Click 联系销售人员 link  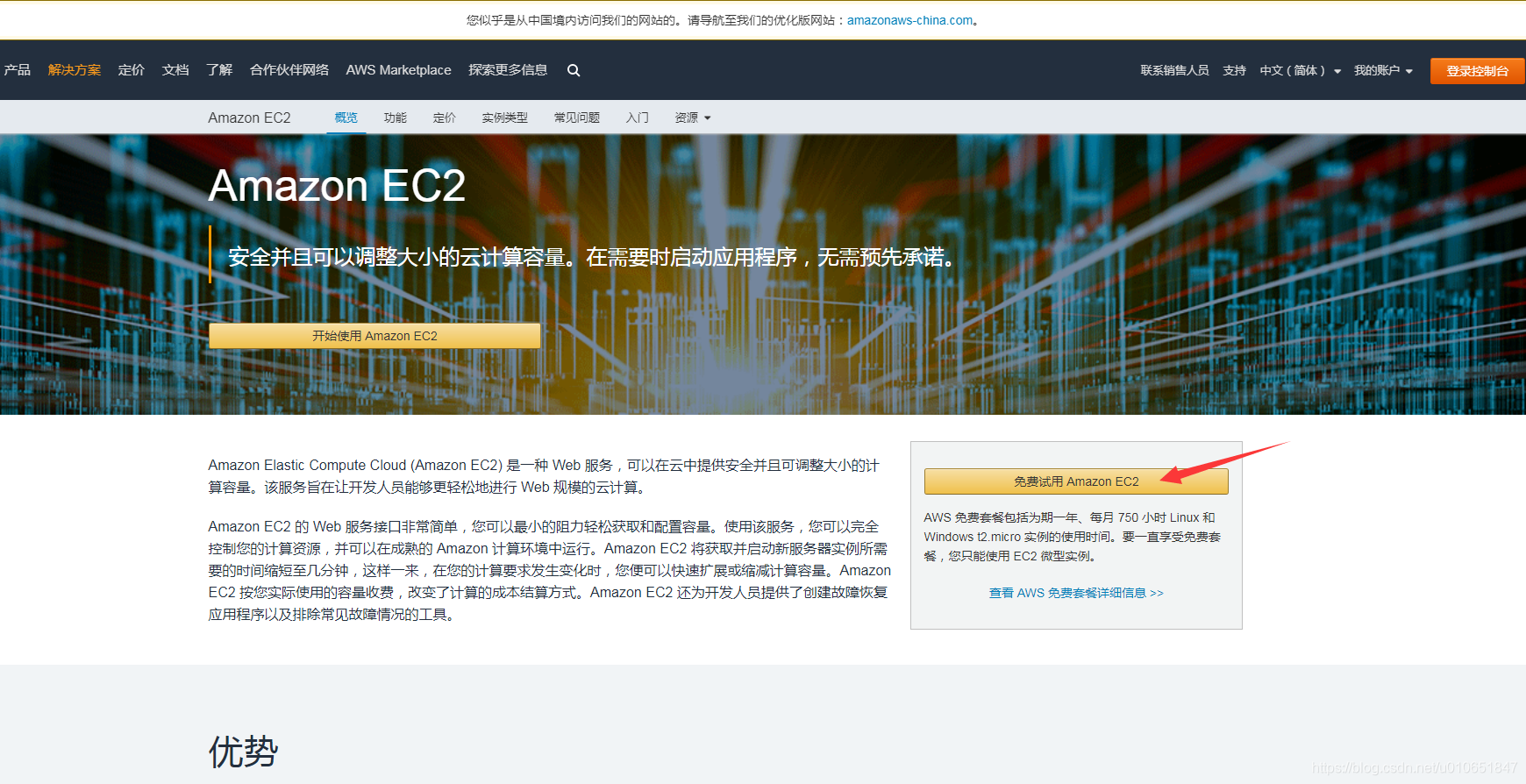coord(1174,71)
